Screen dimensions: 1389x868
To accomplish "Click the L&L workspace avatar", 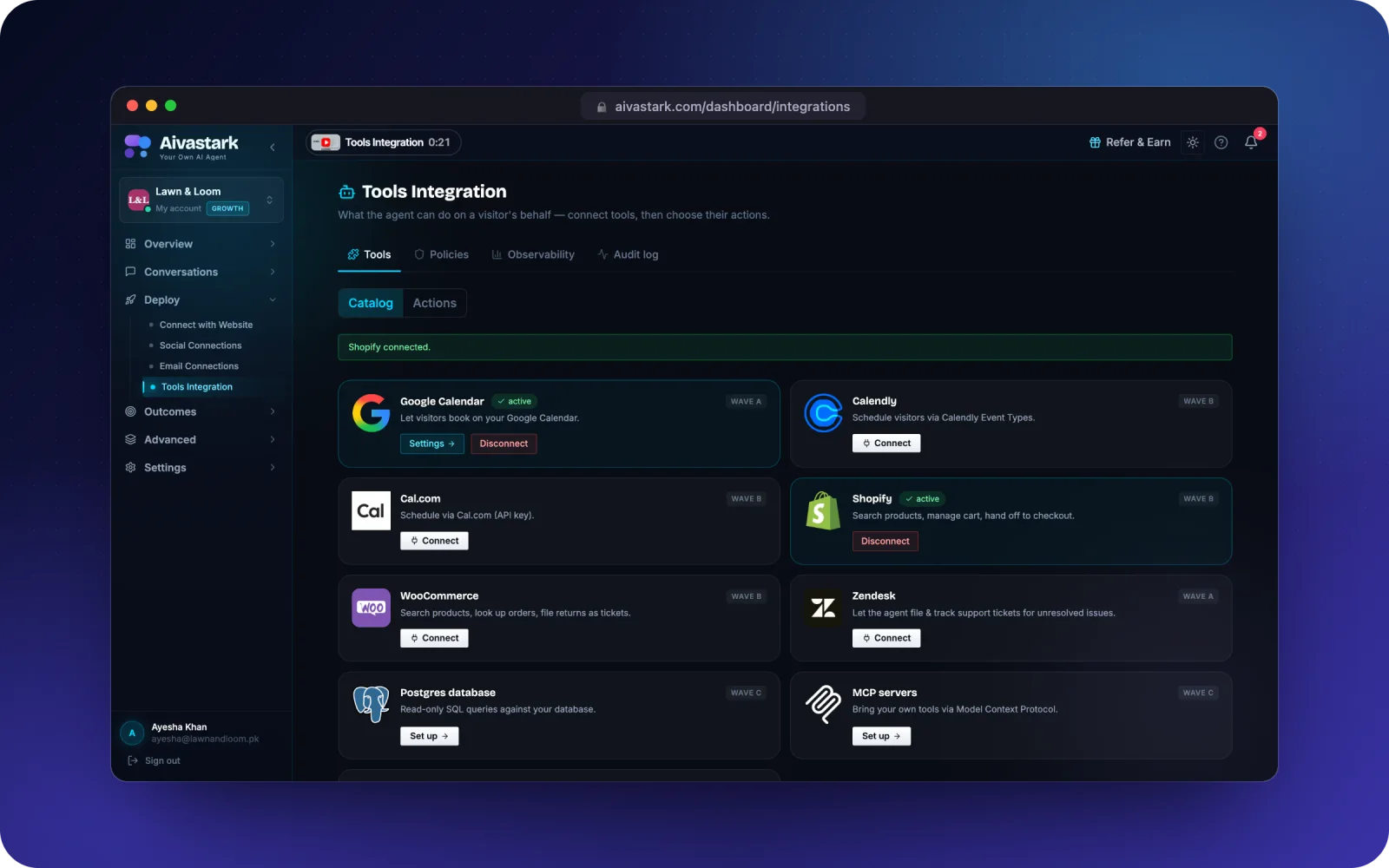I will [139, 200].
